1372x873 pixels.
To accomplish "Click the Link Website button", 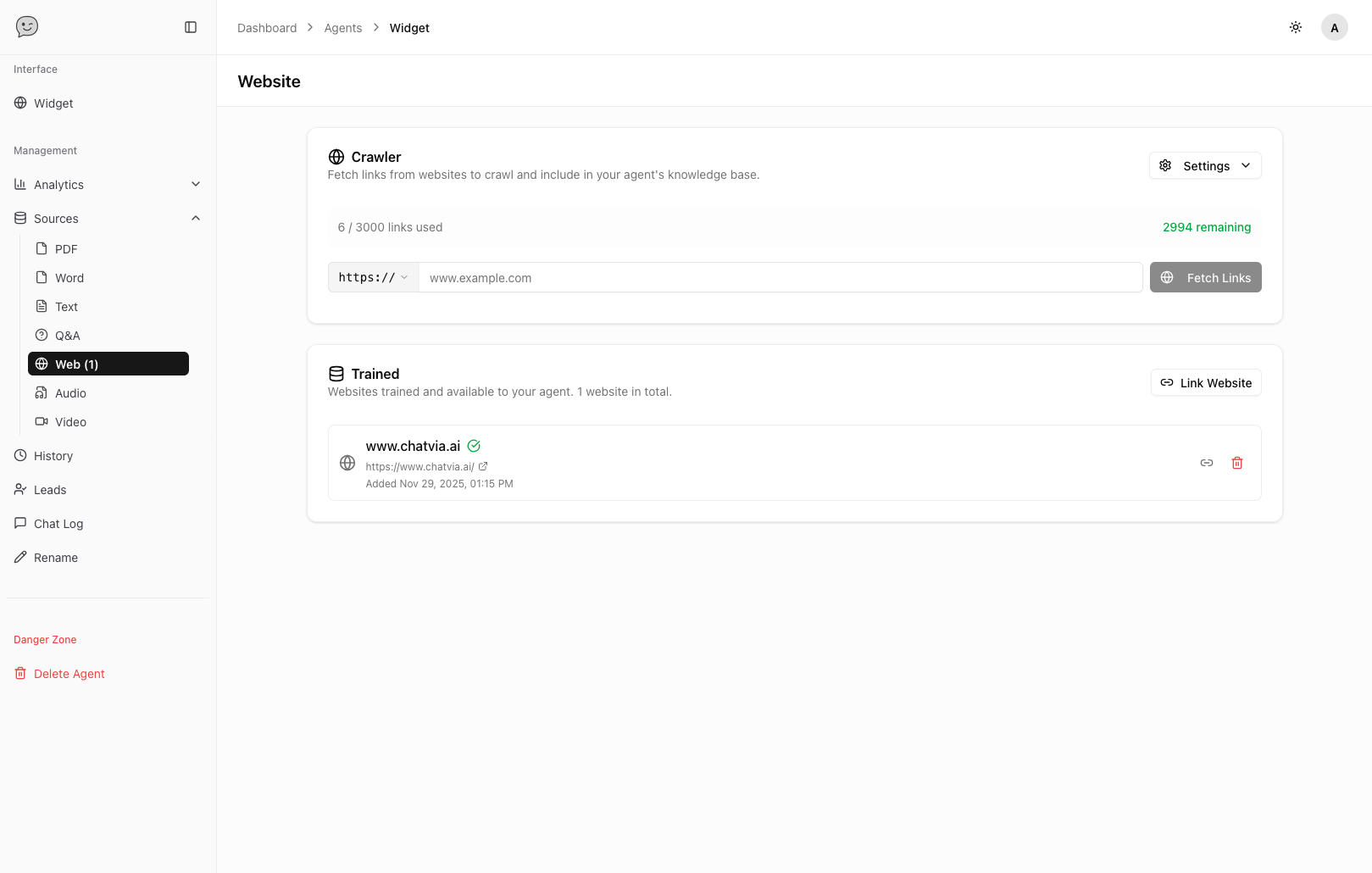I will (x=1205, y=382).
